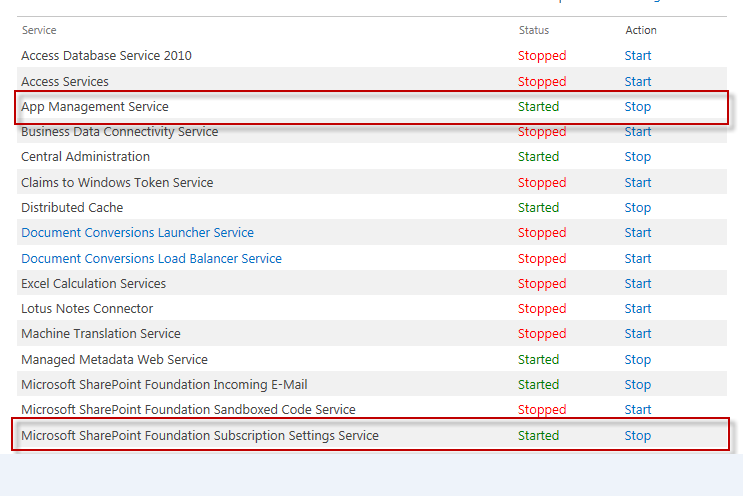743x496 pixels.
Task: Select Microsoft SharePoint Foundation Incoming E-Mail name
Action: (164, 385)
